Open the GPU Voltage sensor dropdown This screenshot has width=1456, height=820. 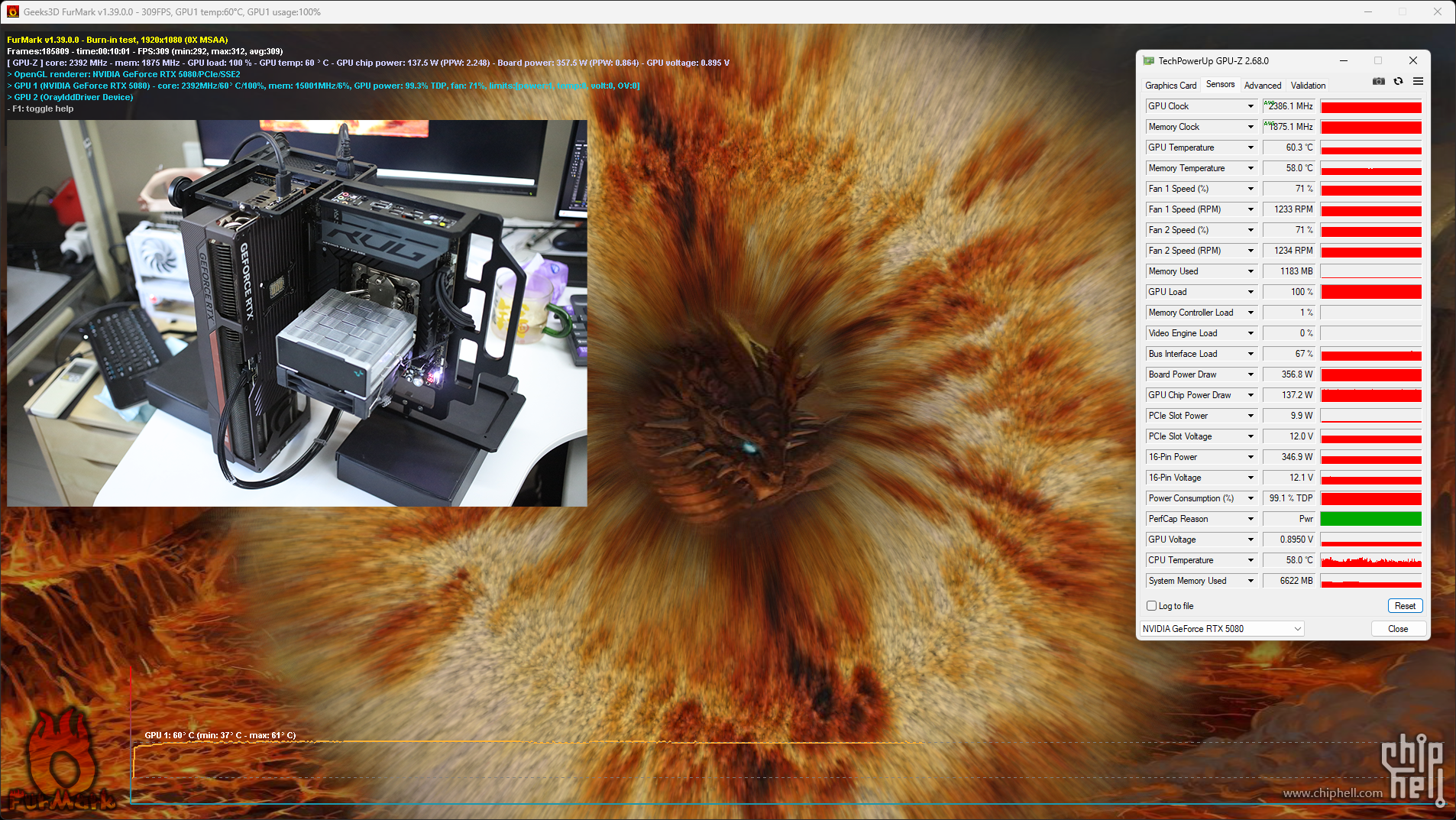click(1251, 540)
